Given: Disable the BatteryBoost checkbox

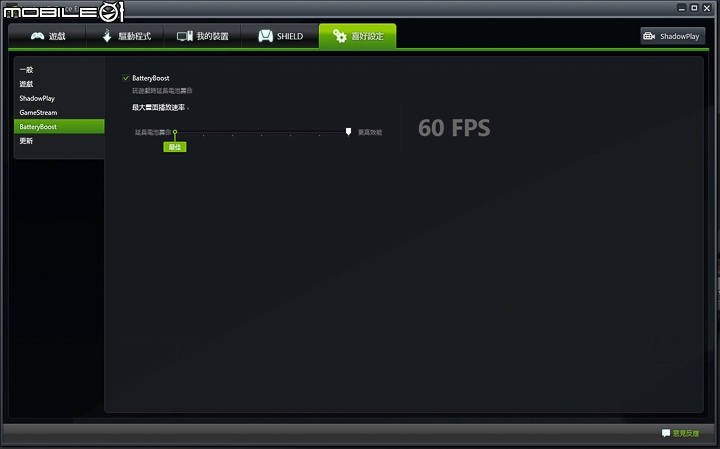Looking at the screenshot, I should (x=126, y=78).
